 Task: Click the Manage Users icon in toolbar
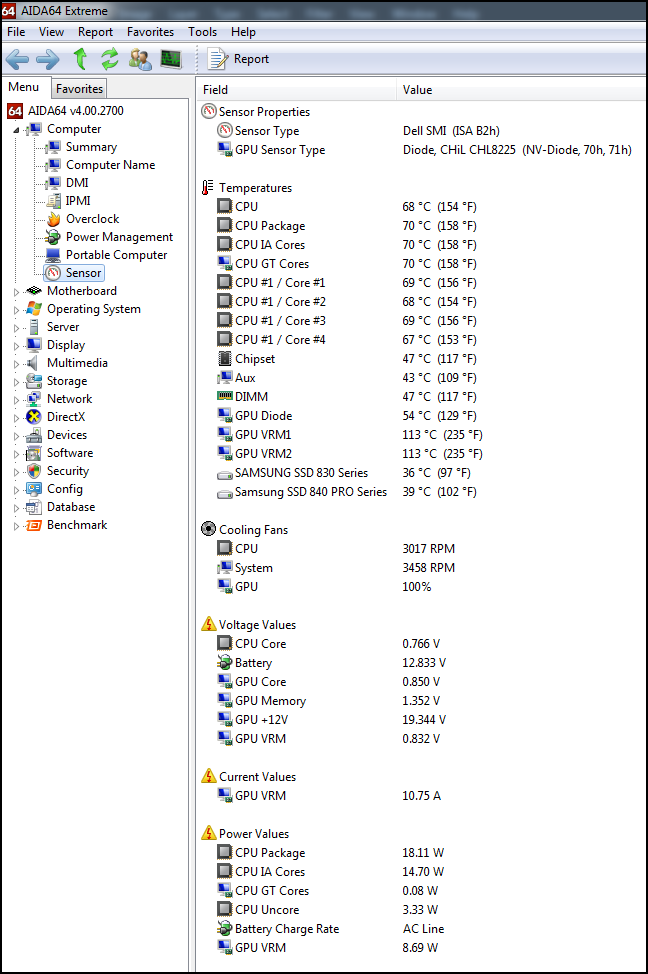pyautogui.click(x=140, y=59)
